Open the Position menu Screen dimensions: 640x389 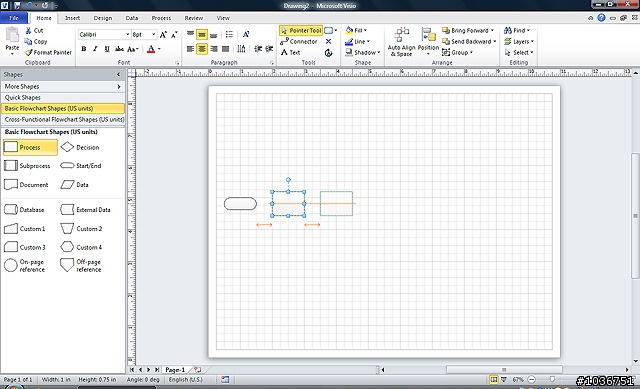point(428,42)
